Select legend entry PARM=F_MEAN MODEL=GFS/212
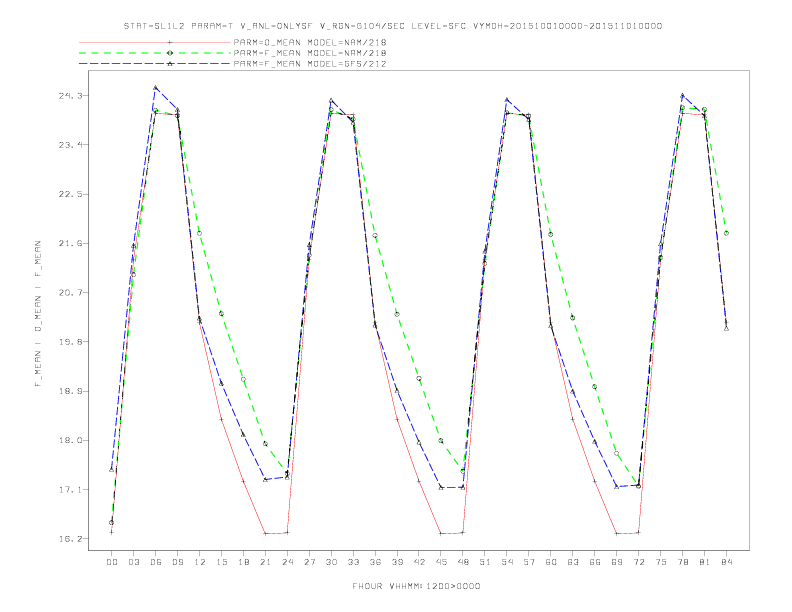 [310, 64]
